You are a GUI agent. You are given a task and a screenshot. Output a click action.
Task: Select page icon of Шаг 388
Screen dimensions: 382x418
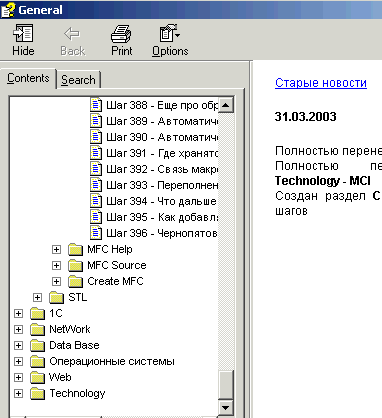[x=96, y=105]
